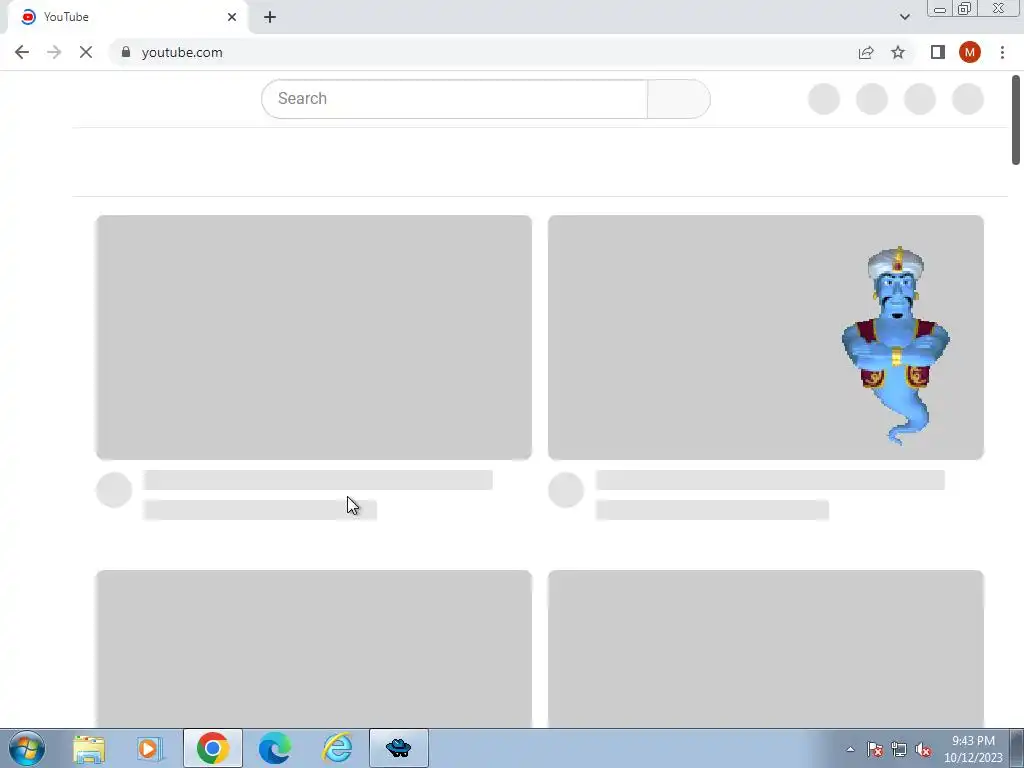1024x768 pixels.
Task: Click the muted volume tray icon
Action: [x=923, y=749]
